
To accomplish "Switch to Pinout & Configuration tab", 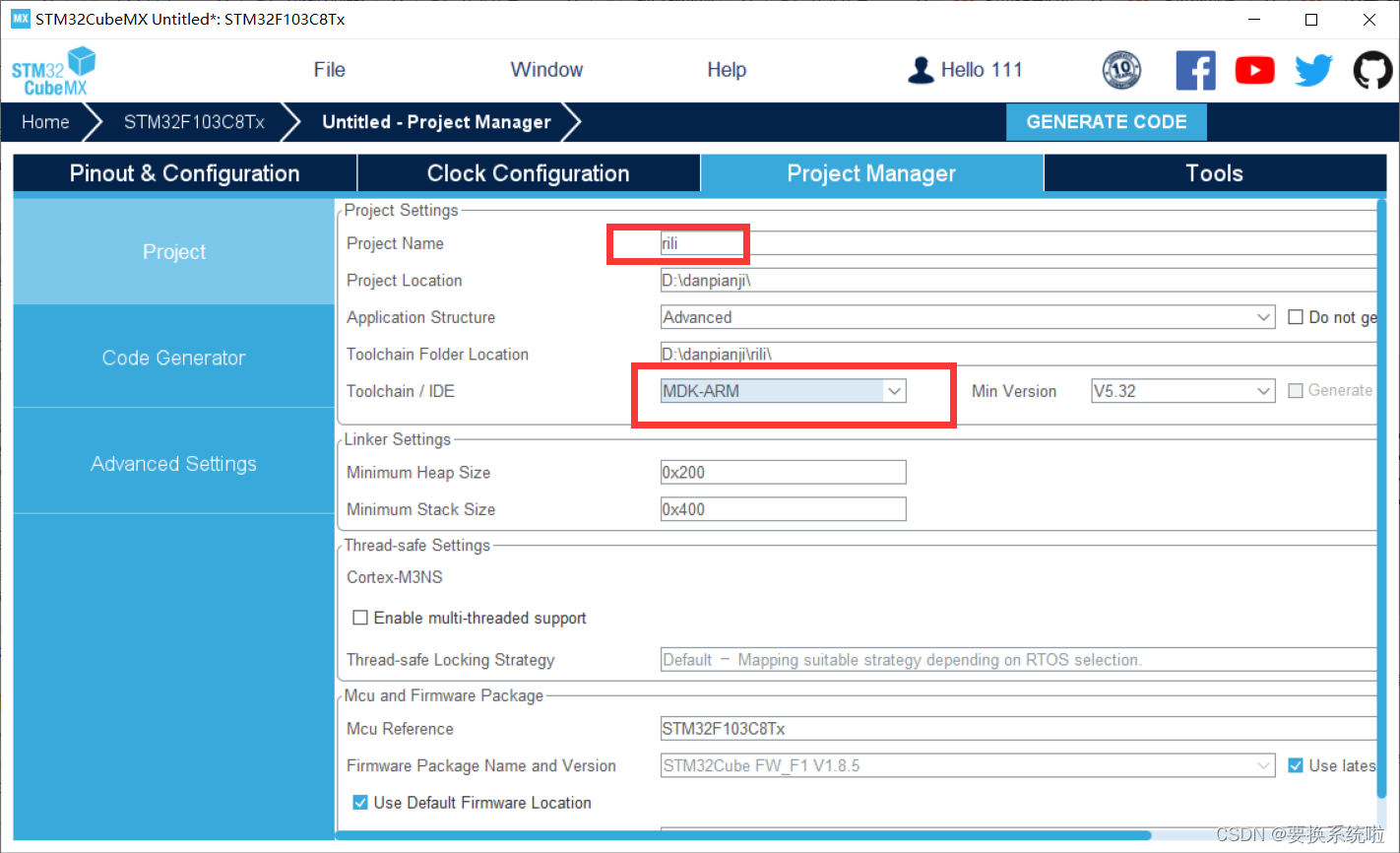I will (184, 173).
